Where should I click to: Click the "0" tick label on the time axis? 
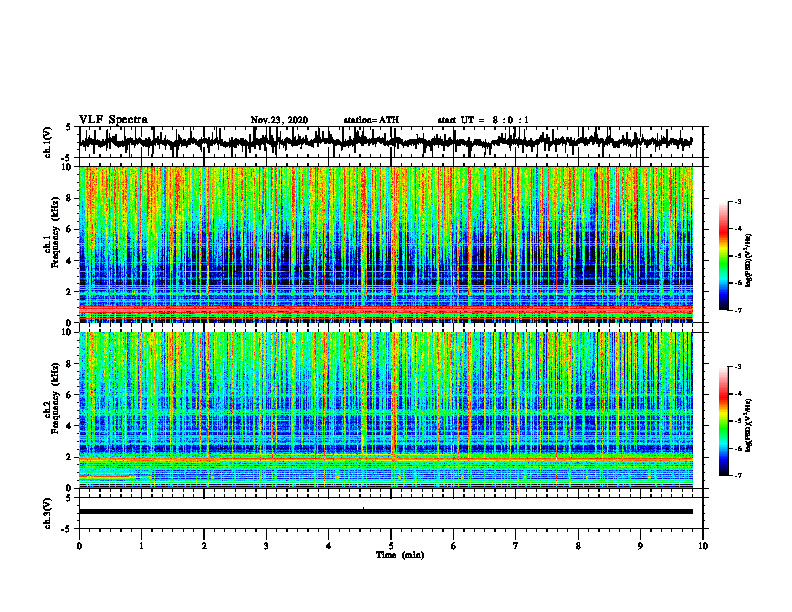click(x=79, y=546)
